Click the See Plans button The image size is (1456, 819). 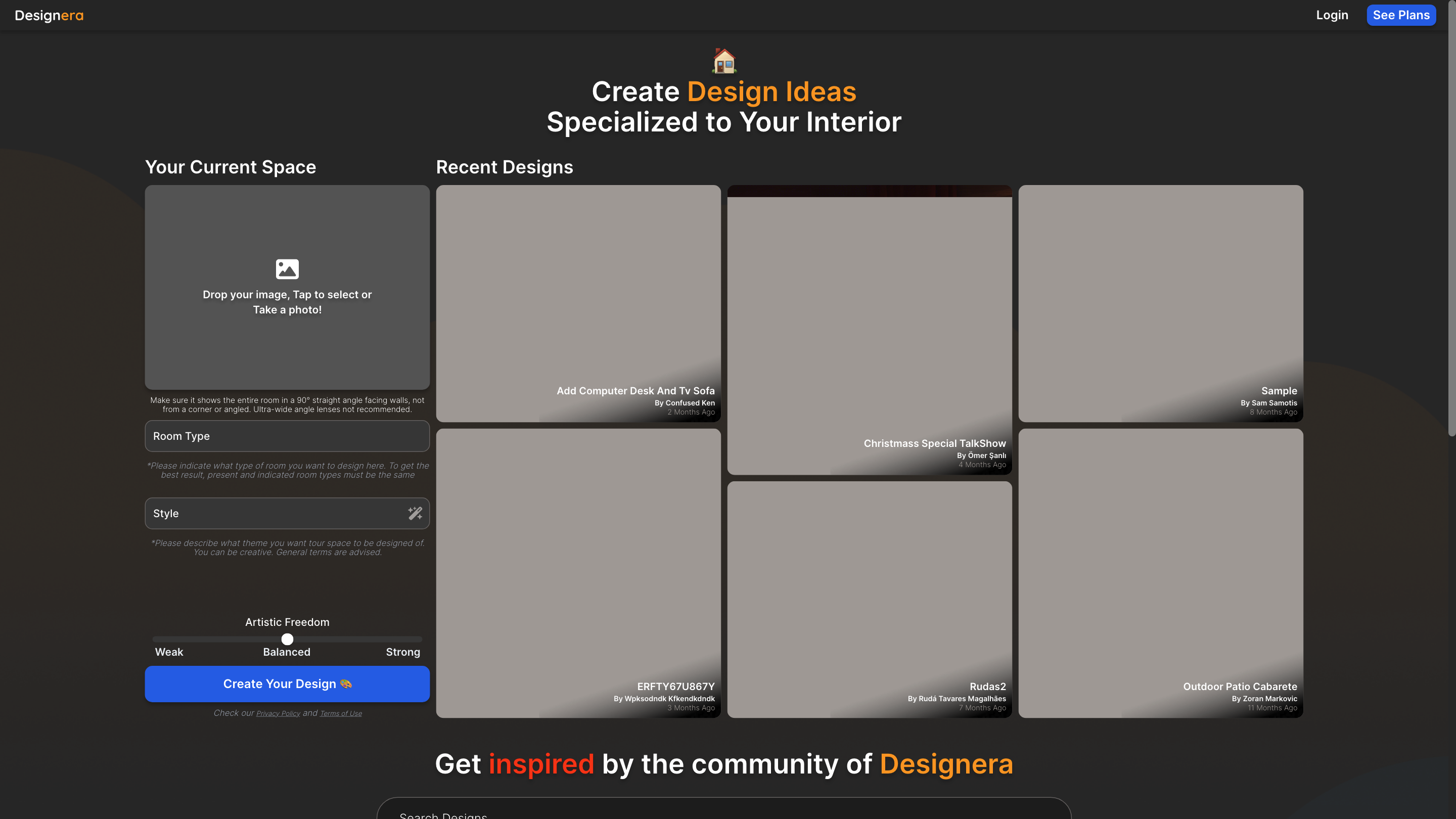(x=1401, y=15)
